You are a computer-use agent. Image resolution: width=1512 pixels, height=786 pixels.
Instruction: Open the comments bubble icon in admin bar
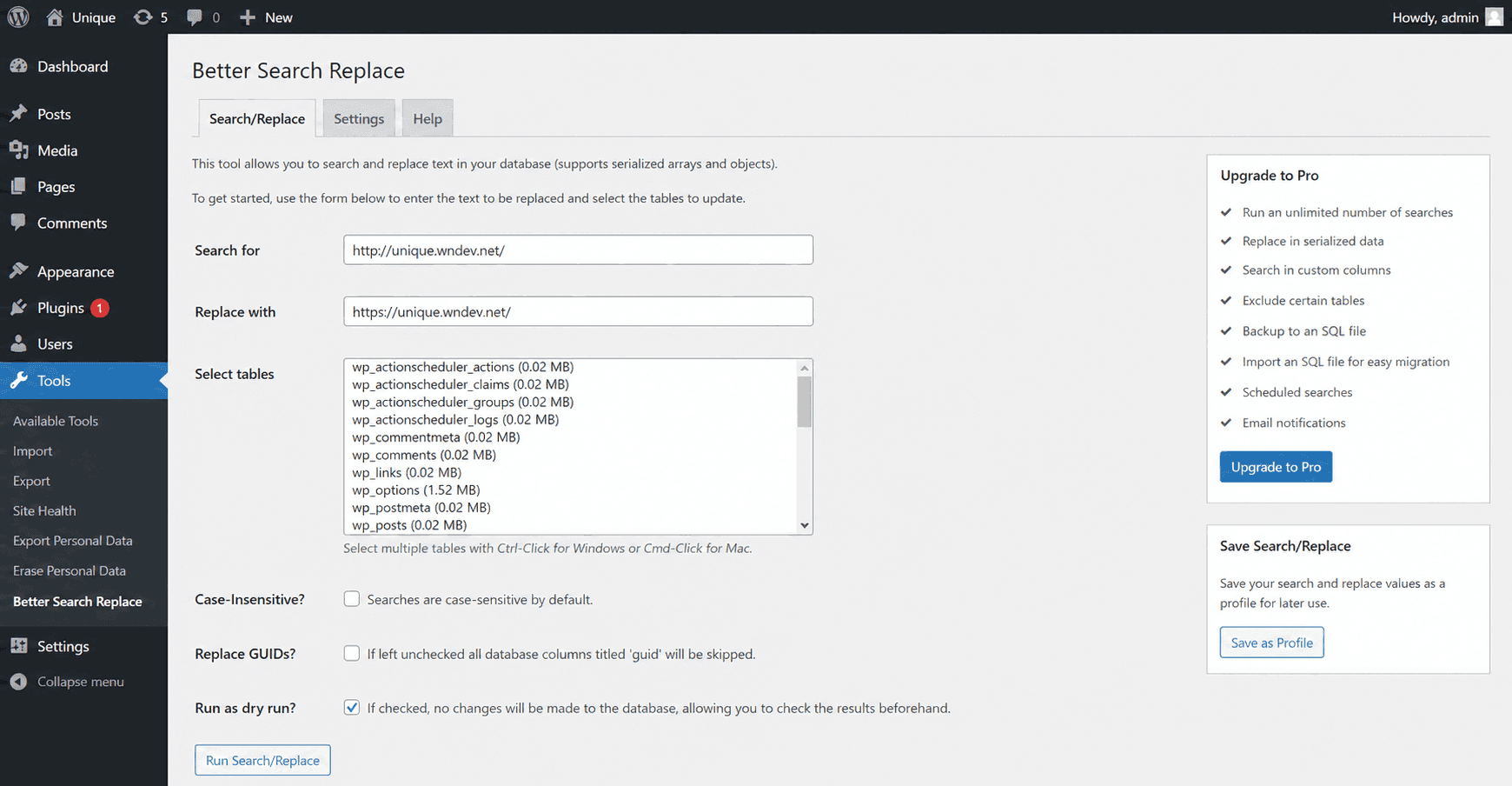(x=195, y=17)
